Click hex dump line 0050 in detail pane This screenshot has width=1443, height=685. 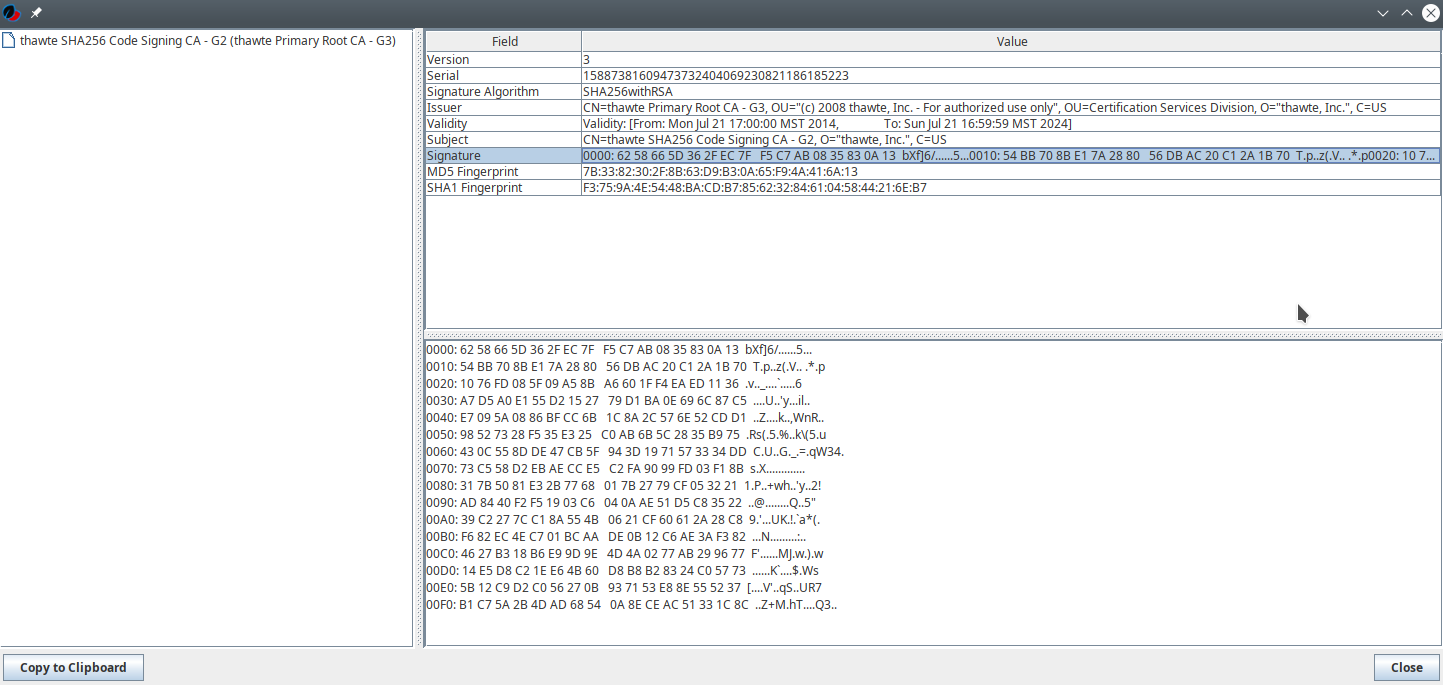[x=626, y=435]
